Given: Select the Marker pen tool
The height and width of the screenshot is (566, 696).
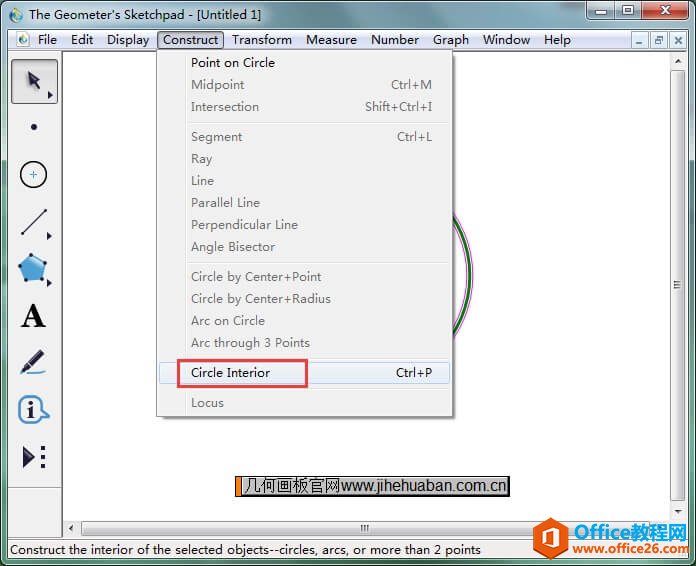Looking at the screenshot, I should [x=33, y=362].
